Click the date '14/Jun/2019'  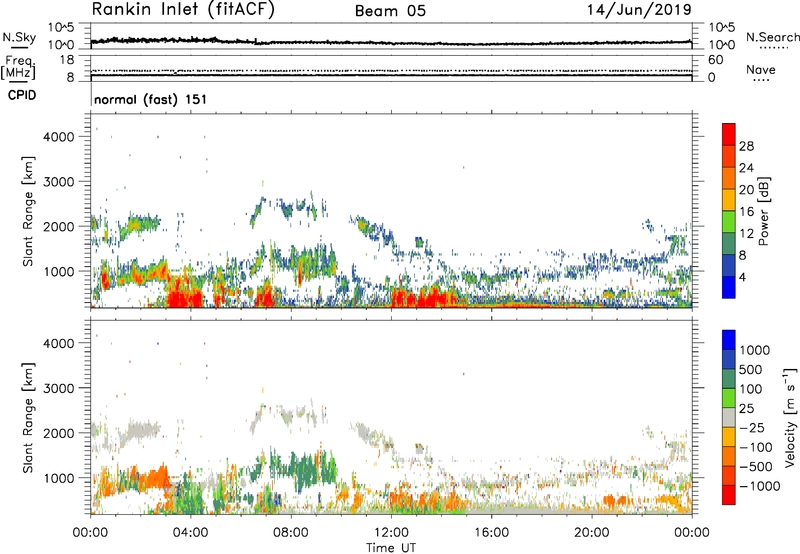[639, 10]
